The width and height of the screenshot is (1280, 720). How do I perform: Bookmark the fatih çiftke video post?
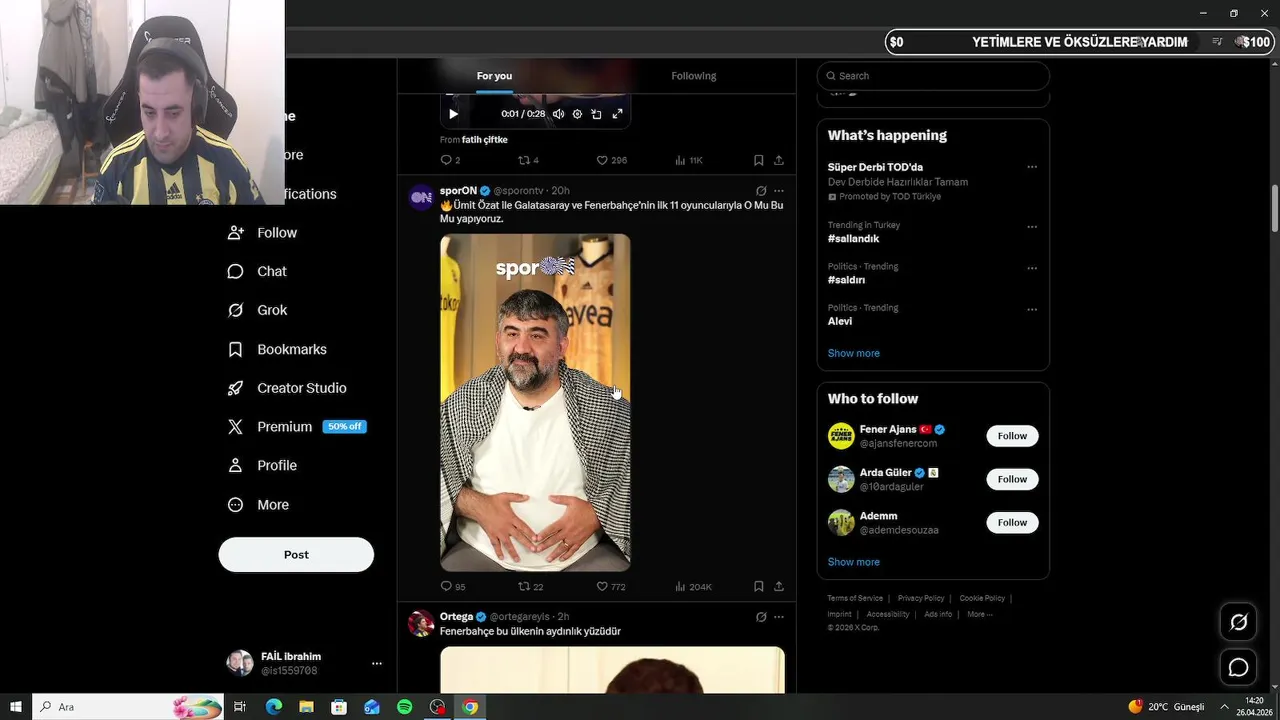point(759,160)
